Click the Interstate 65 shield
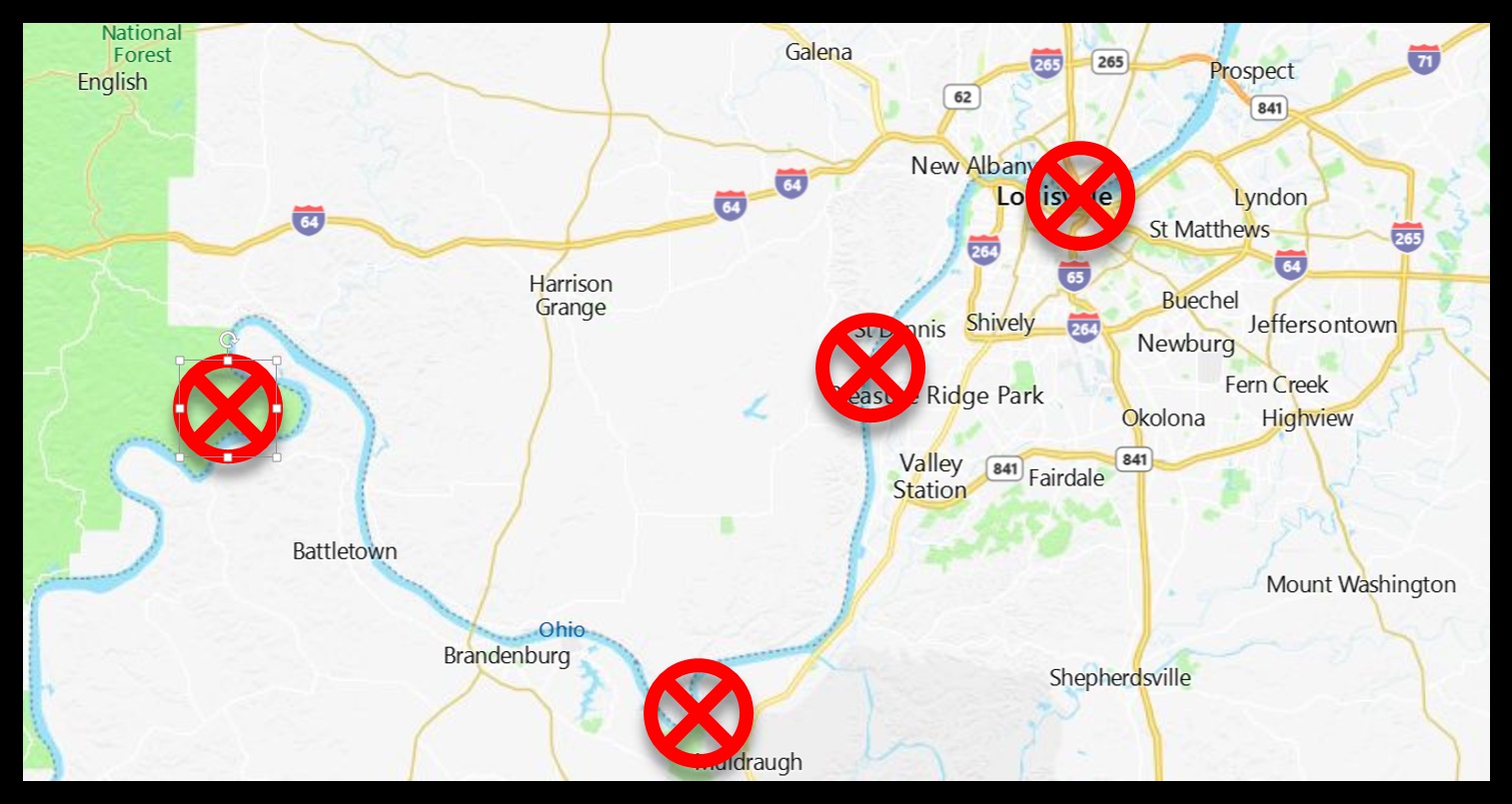1512x804 pixels. click(x=1074, y=276)
